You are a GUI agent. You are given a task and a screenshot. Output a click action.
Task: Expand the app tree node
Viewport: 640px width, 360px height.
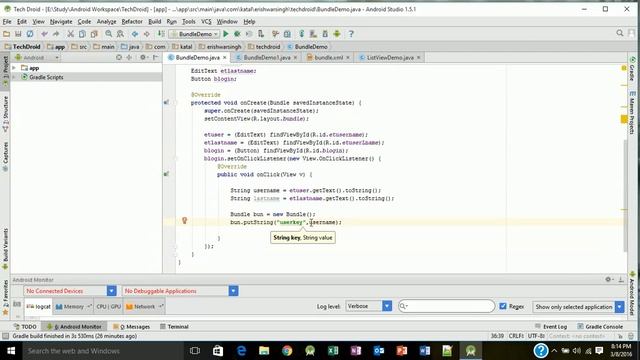(14, 68)
